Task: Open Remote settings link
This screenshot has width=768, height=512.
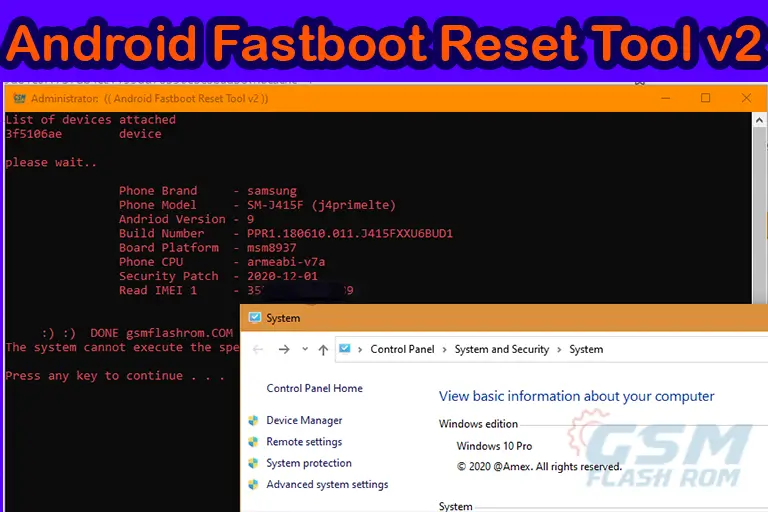Action: (x=304, y=442)
